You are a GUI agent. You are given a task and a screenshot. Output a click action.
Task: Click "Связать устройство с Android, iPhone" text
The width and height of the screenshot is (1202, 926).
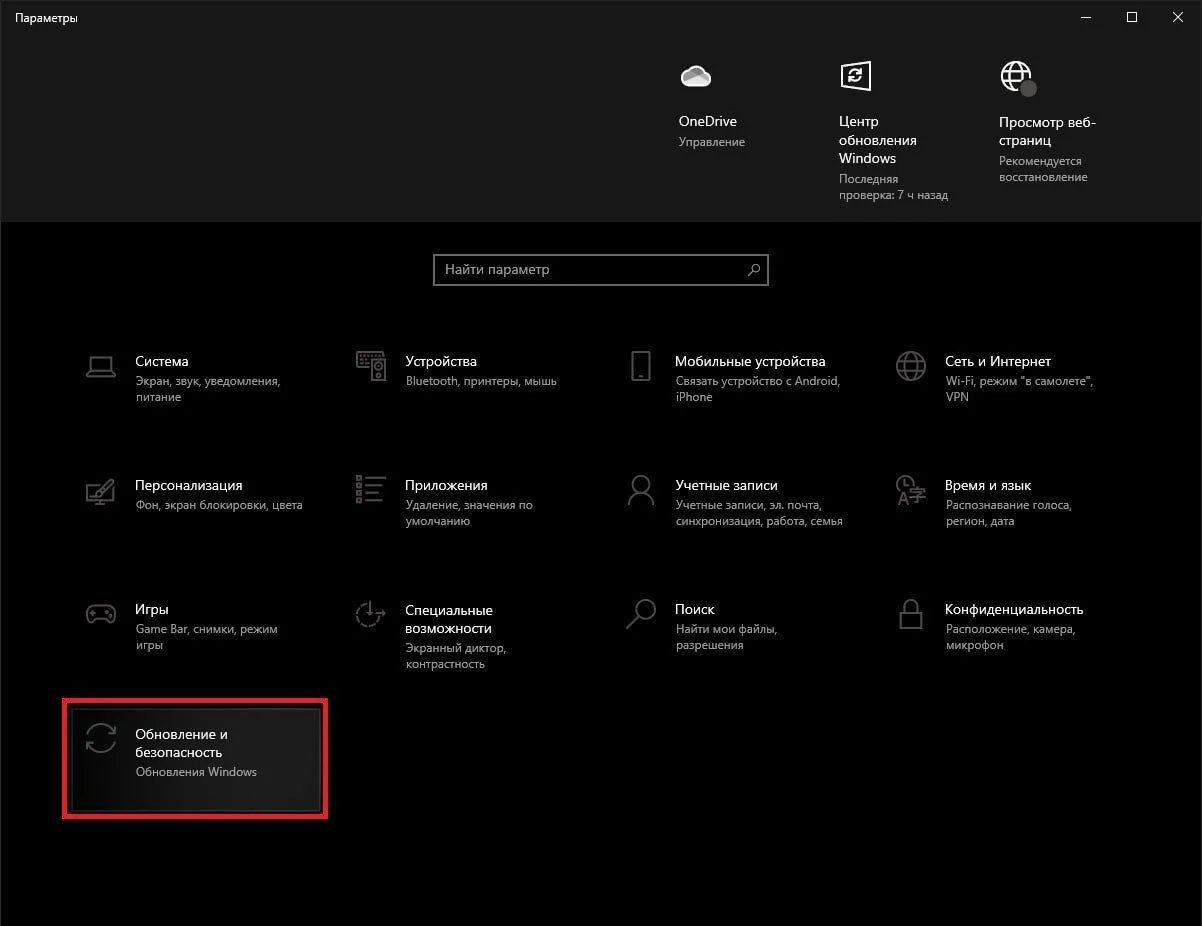(x=758, y=389)
